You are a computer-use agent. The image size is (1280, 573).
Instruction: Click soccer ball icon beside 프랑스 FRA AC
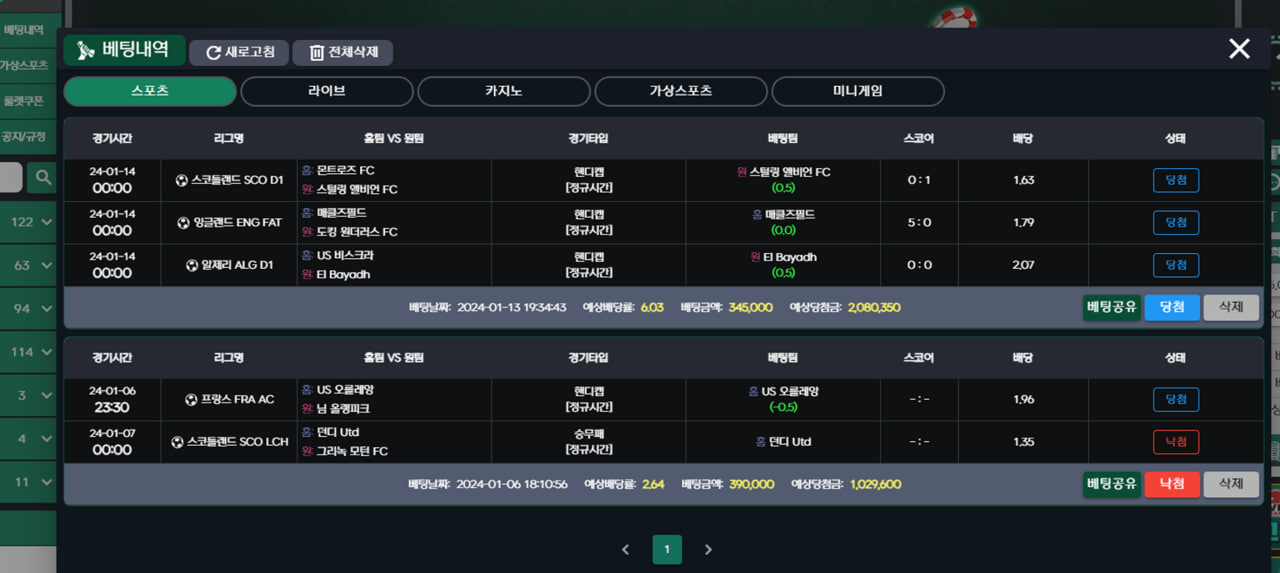(191, 400)
